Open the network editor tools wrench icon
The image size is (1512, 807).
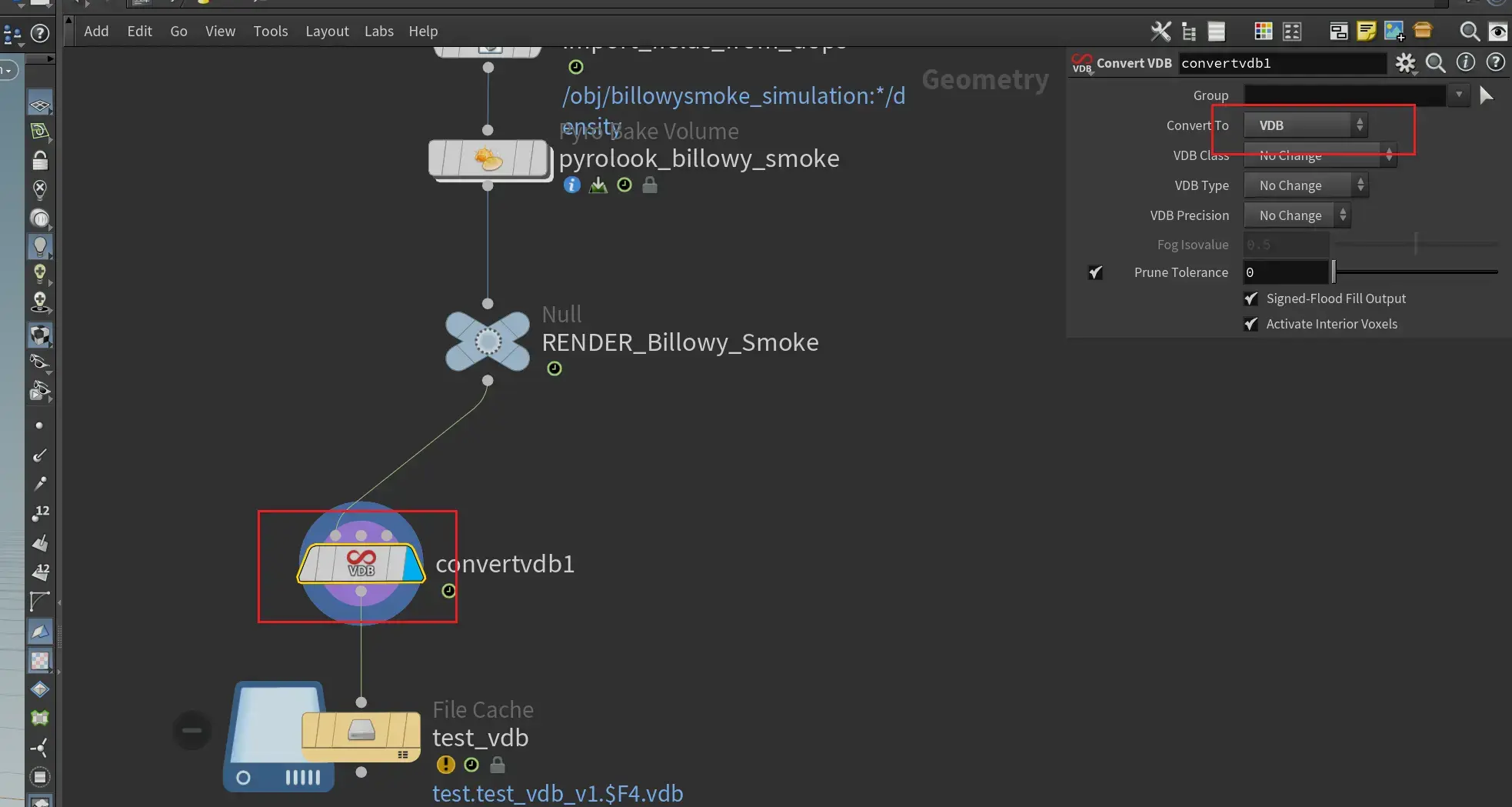point(1161,32)
